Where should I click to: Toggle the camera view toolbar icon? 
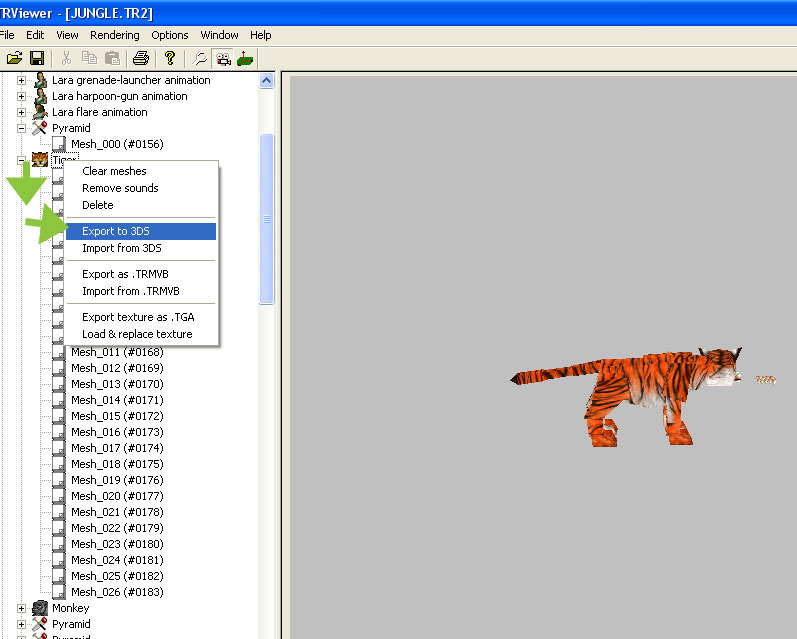[x=223, y=58]
